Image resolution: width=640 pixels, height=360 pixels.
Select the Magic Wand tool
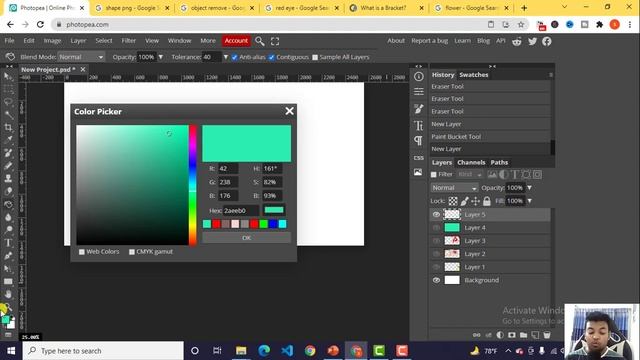pyautogui.click(x=8, y=114)
